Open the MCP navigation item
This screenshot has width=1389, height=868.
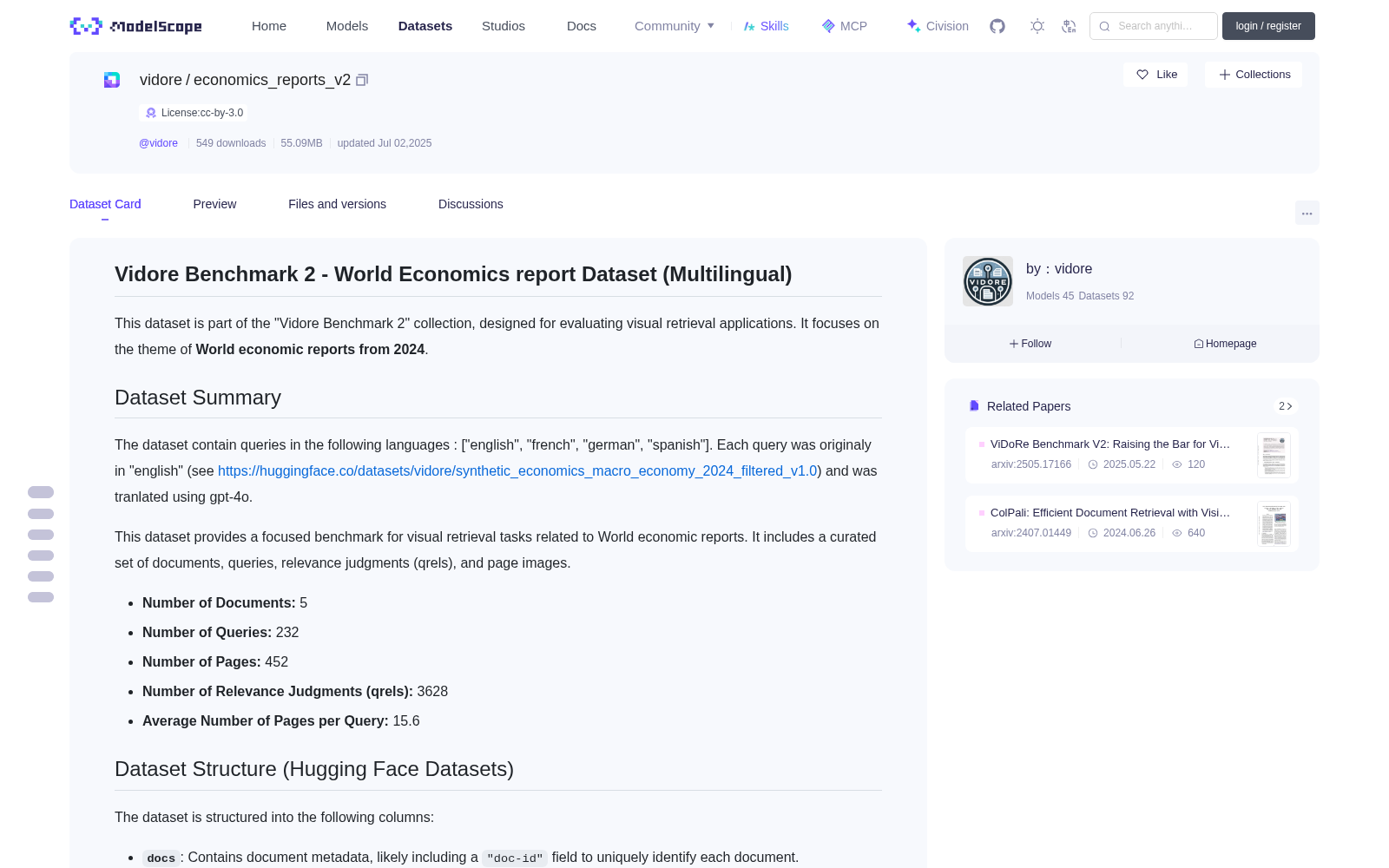coord(844,26)
